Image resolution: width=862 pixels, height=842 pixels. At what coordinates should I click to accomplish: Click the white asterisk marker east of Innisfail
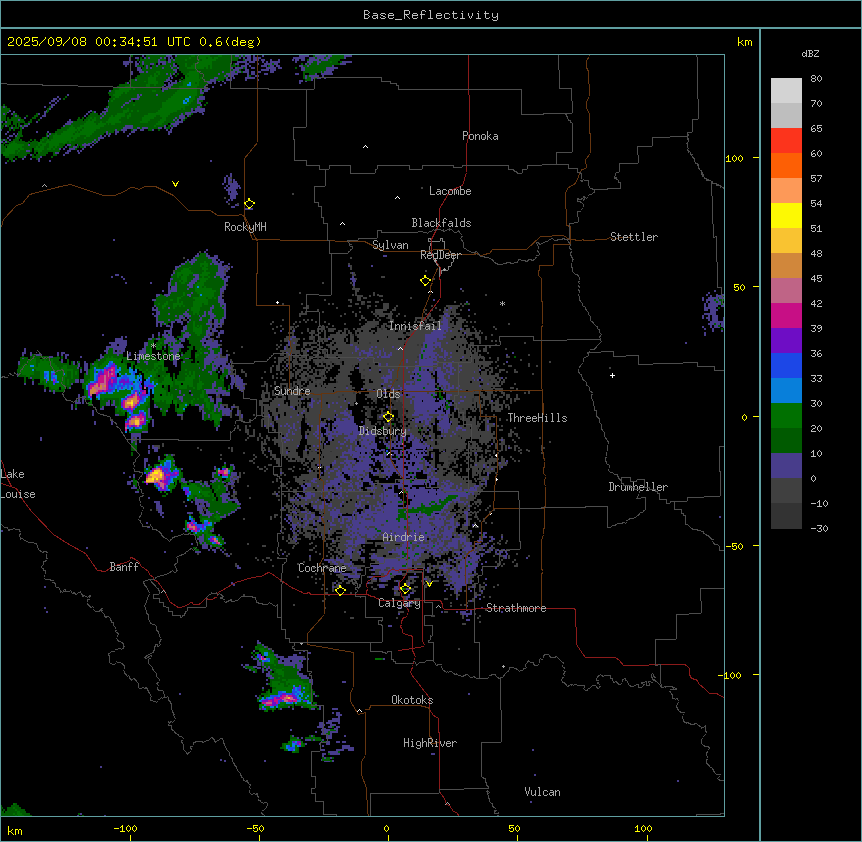502,303
